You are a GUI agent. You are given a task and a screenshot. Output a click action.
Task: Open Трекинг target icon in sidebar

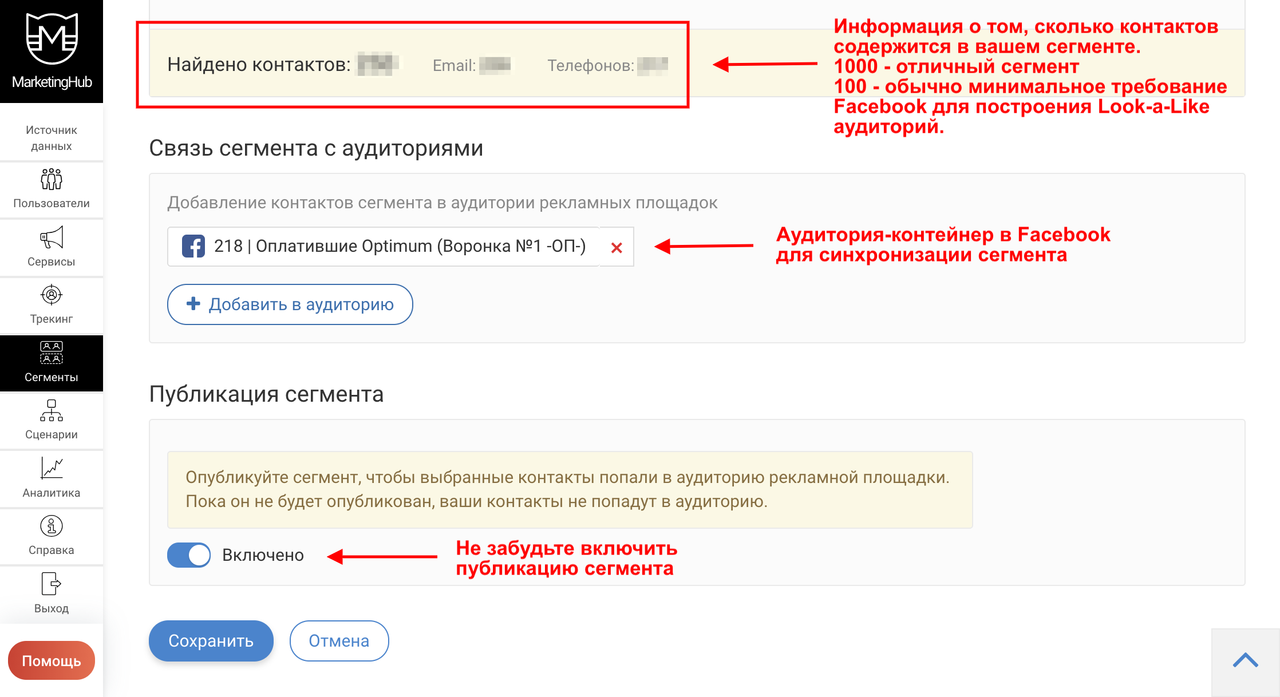click(x=51, y=295)
